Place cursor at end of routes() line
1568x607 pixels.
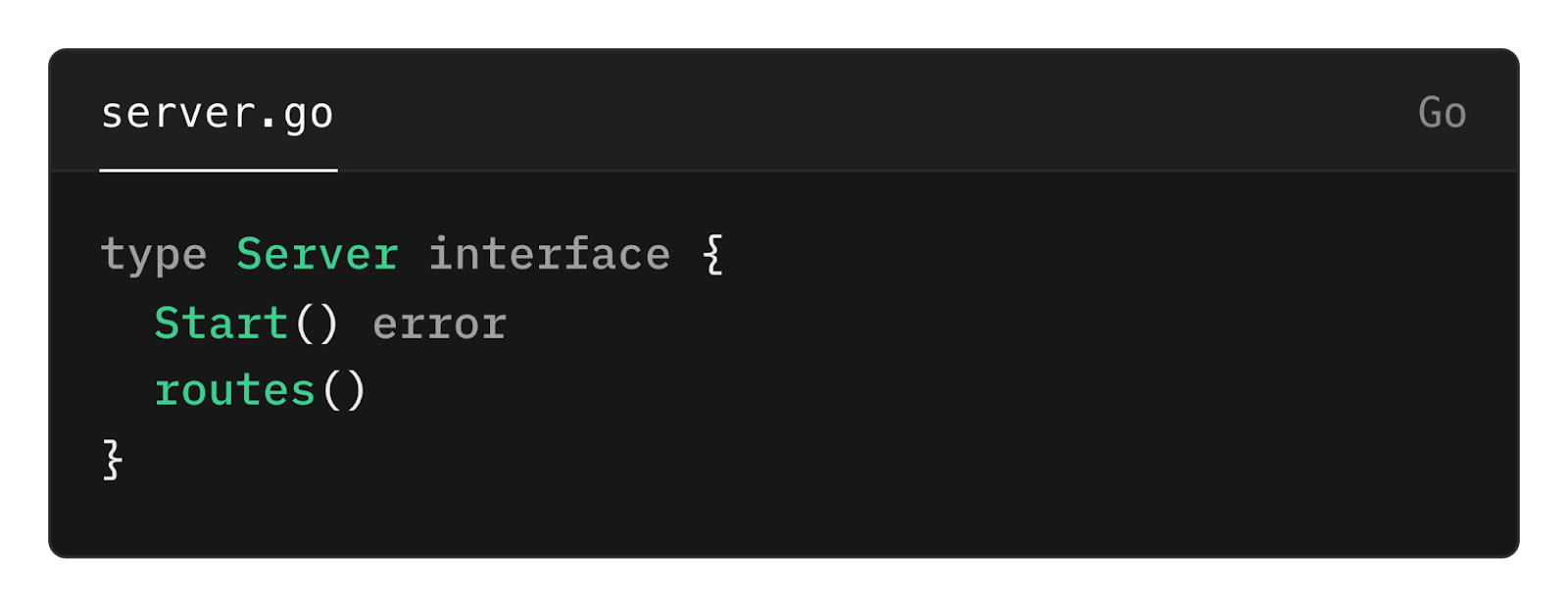(368, 391)
